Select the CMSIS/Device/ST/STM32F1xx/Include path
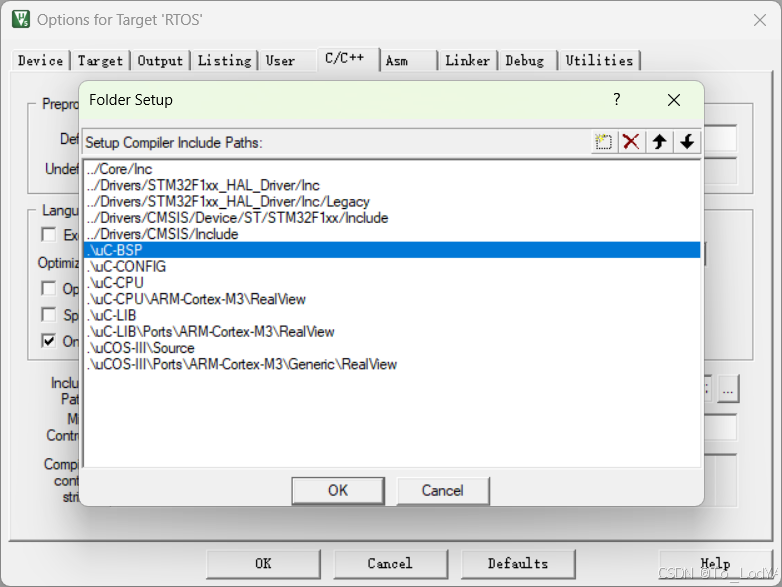 (392, 218)
